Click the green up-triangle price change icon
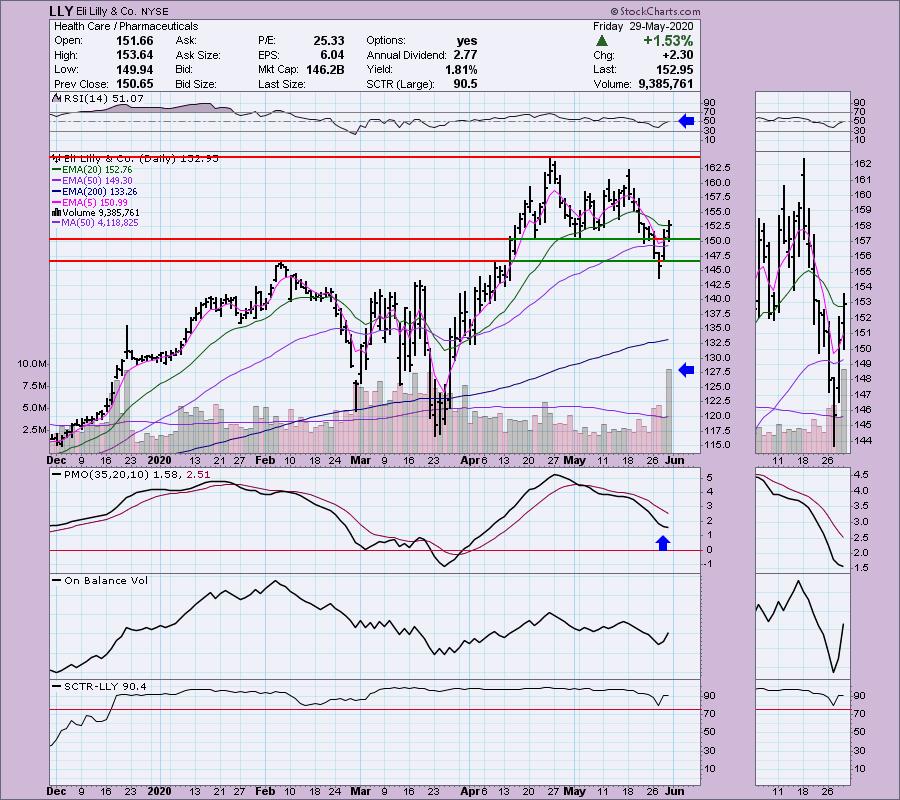900x800 pixels. (x=601, y=41)
